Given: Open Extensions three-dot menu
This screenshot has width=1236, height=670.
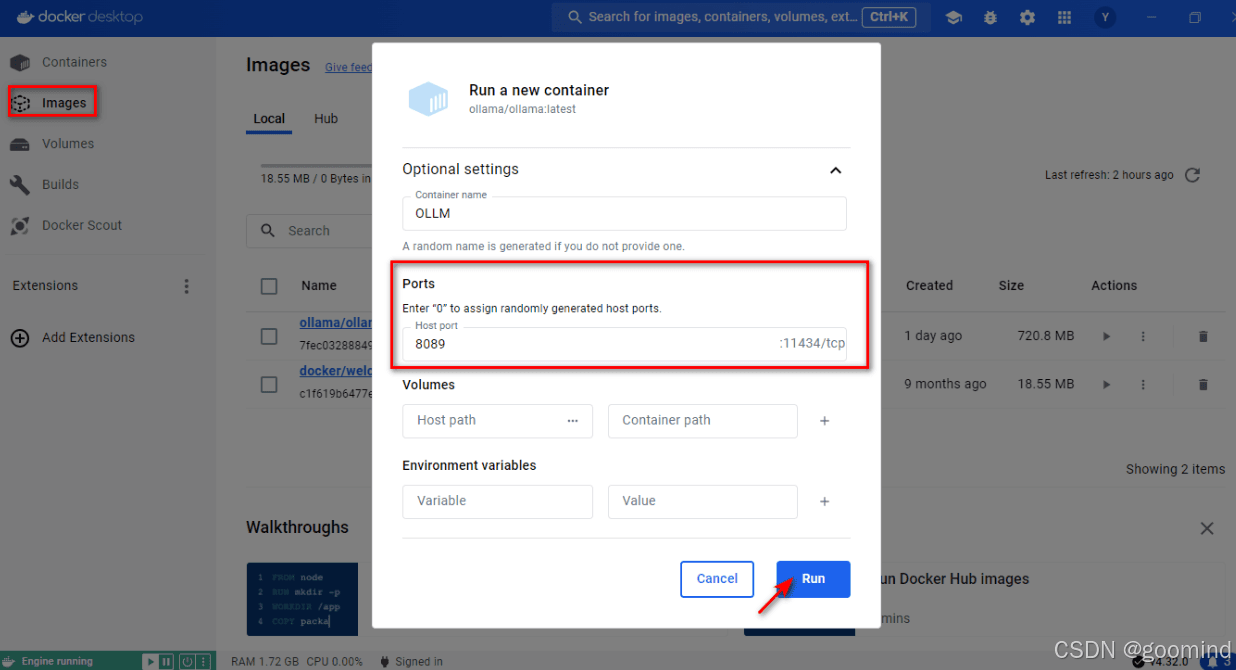Looking at the screenshot, I should coord(186,286).
